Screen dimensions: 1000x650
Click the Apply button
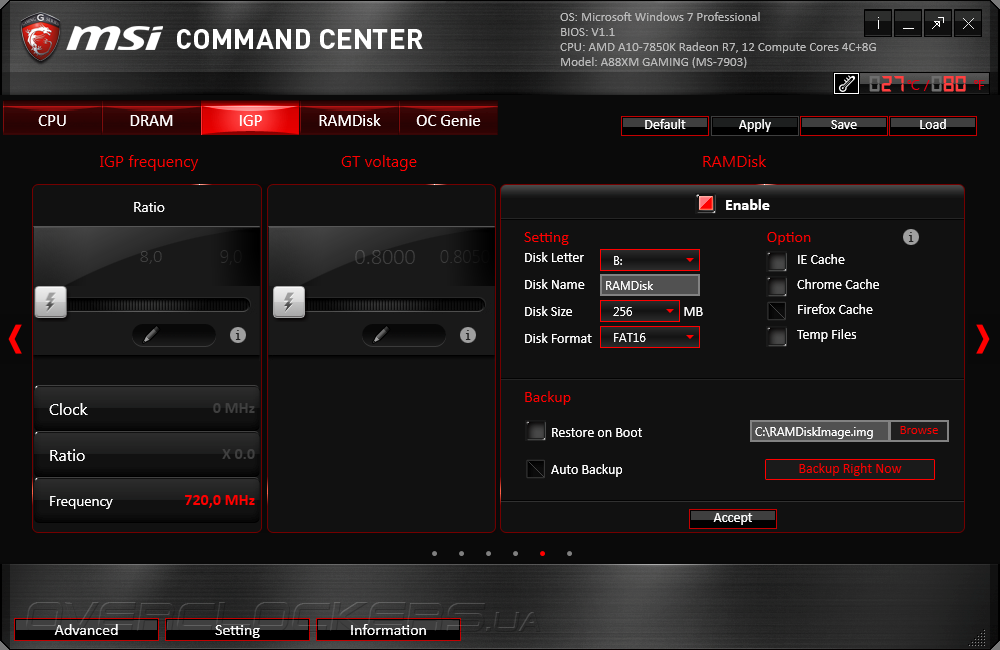tap(754, 126)
